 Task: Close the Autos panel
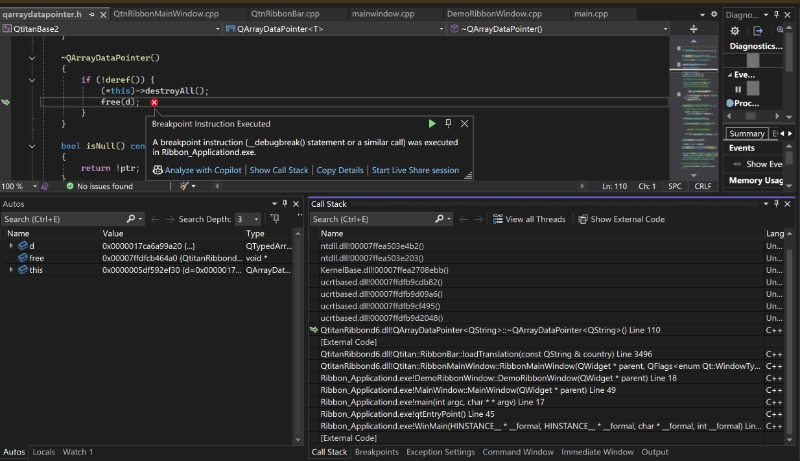[x=296, y=204]
